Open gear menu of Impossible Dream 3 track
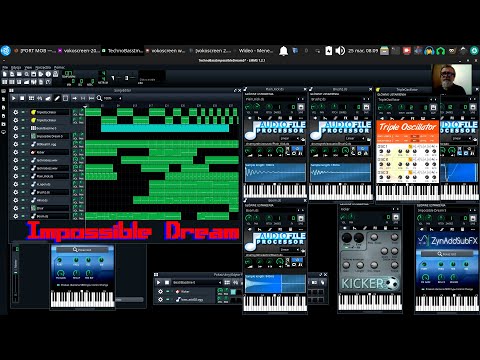 click(x=15, y=136)
